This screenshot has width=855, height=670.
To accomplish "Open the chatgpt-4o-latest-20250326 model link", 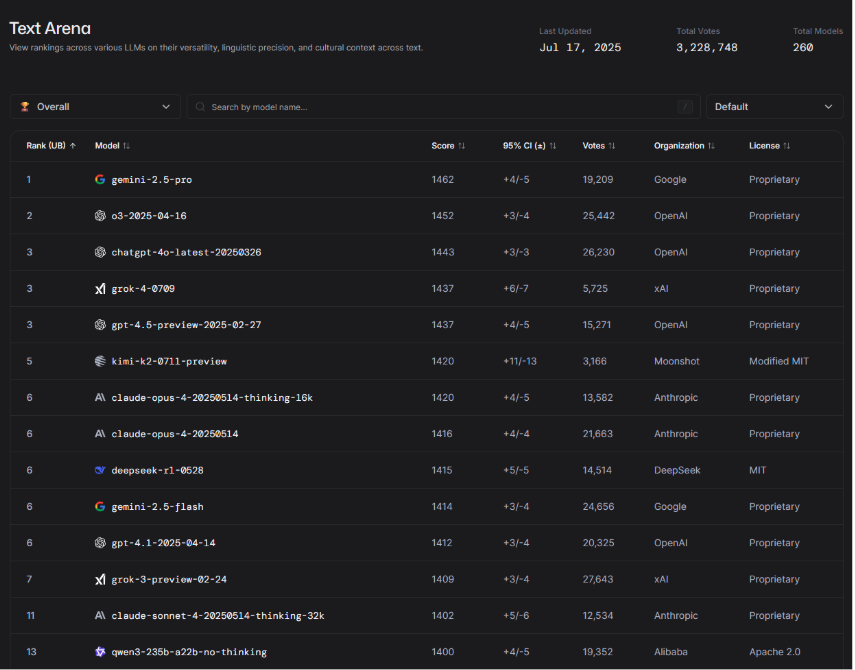I will [x=186, y=253].
